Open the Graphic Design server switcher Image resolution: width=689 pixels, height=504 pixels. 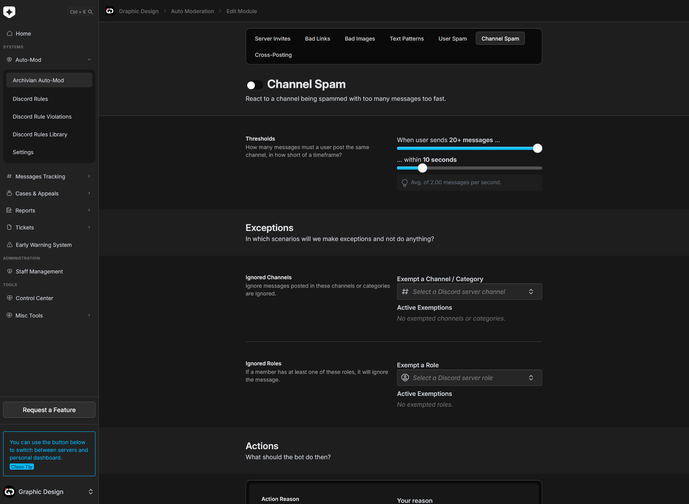(49, 492)
